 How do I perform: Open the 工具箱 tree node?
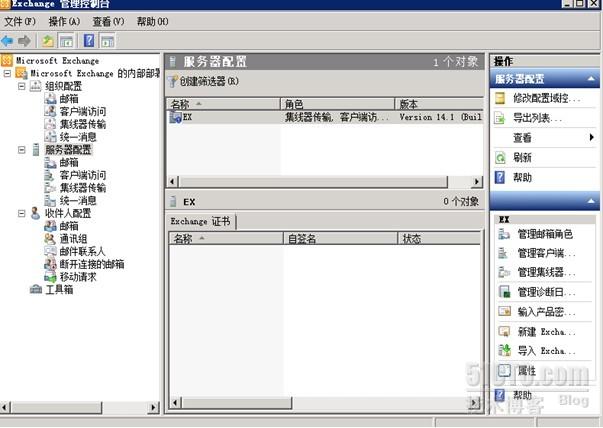tap(59, 289)
